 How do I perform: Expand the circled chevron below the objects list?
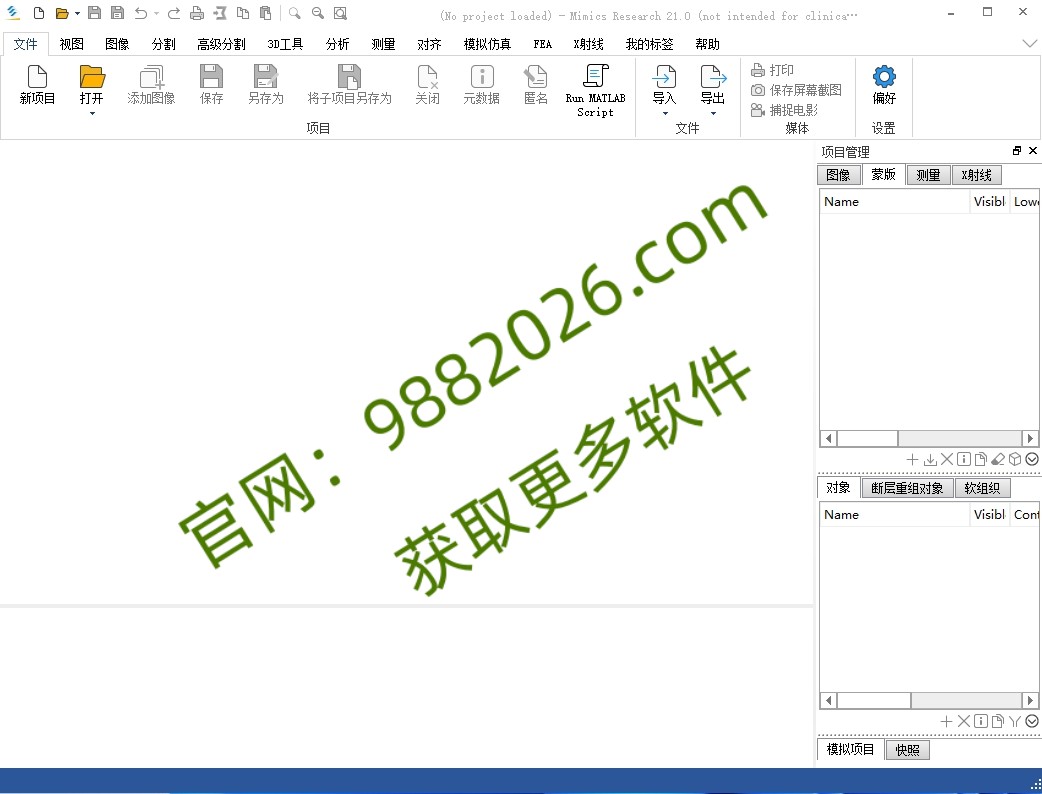coord(1032,721)
